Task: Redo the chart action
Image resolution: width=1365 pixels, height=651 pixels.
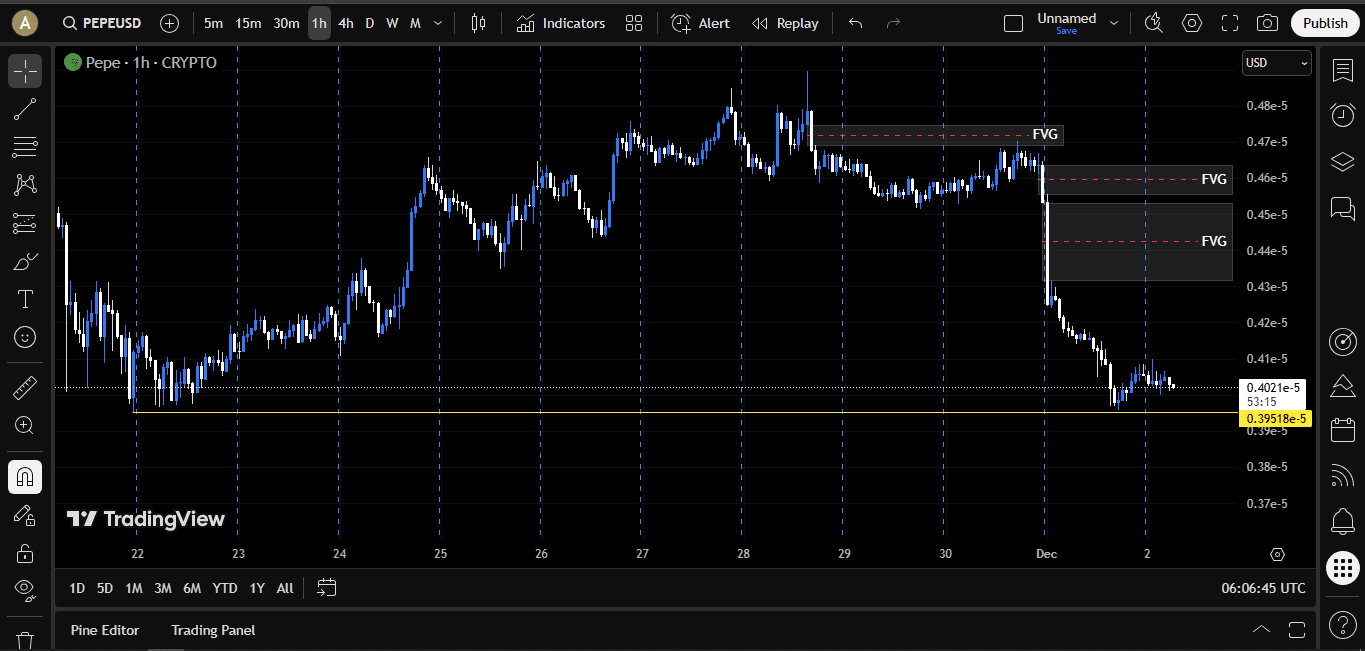Action: pyautogui.click(x=893, y=23)
